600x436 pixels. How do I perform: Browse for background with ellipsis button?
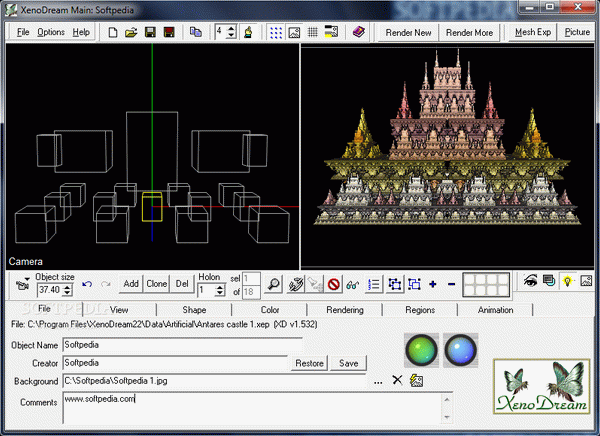coord(378,381)
